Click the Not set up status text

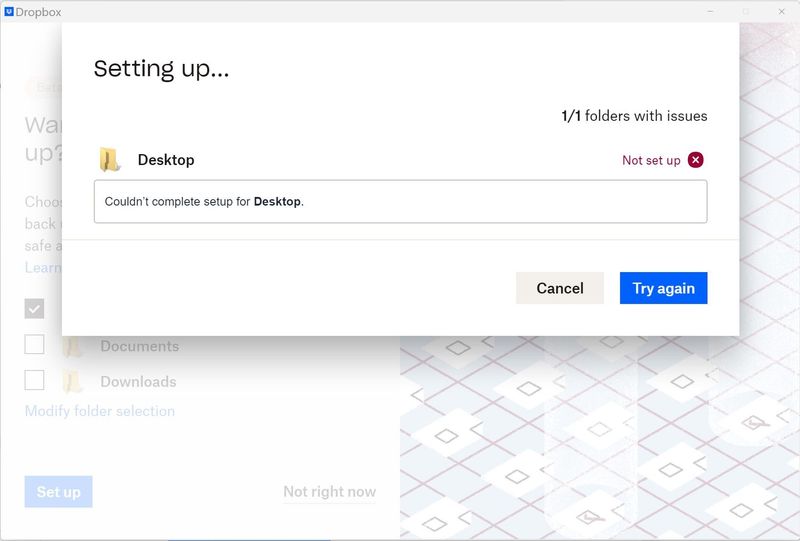[x=651, y=160]
